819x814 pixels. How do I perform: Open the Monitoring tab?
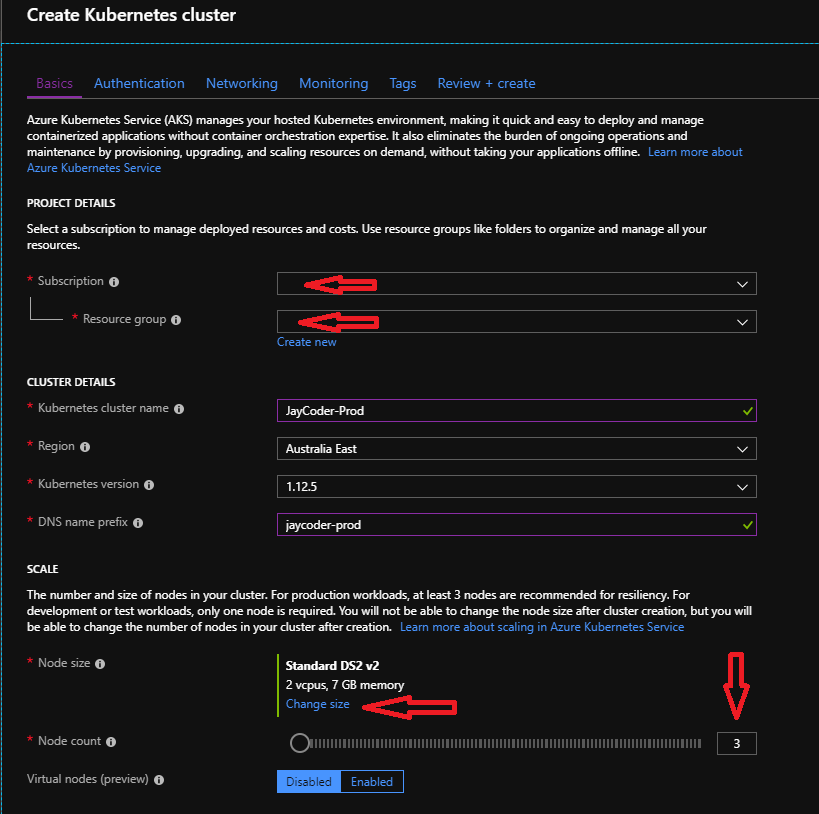334,84
